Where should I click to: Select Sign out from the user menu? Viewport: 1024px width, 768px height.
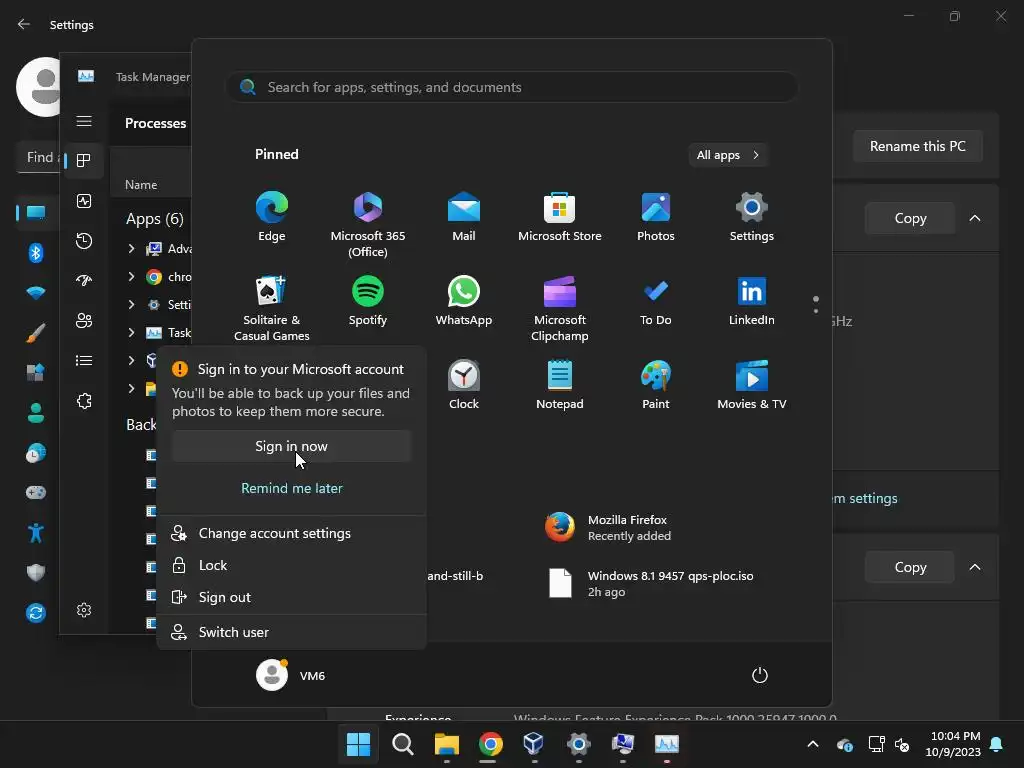coord(291,597)
